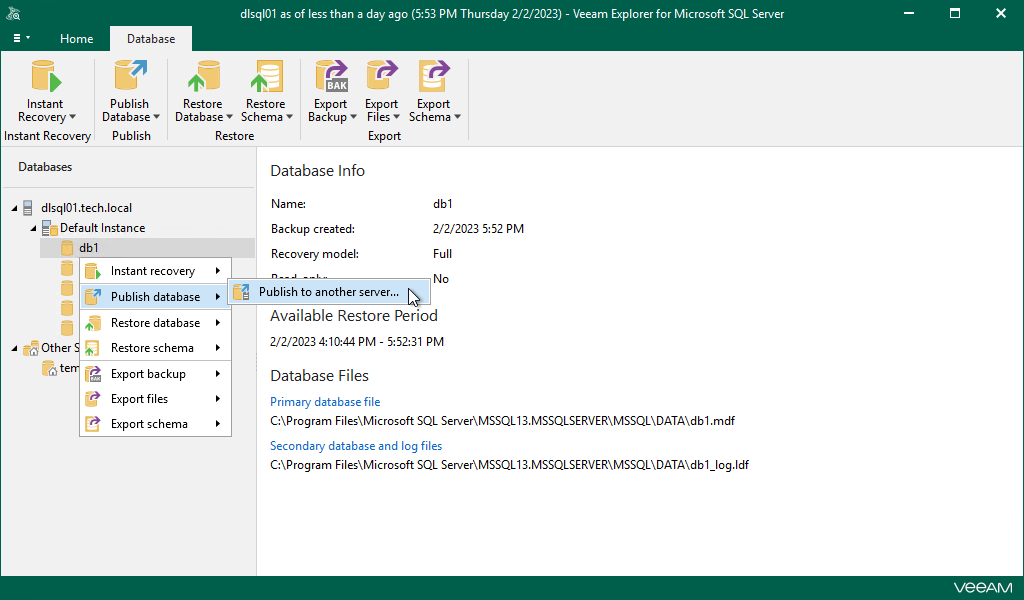
Task: Choose Publish to another server
Action: (x=328, y=292)
